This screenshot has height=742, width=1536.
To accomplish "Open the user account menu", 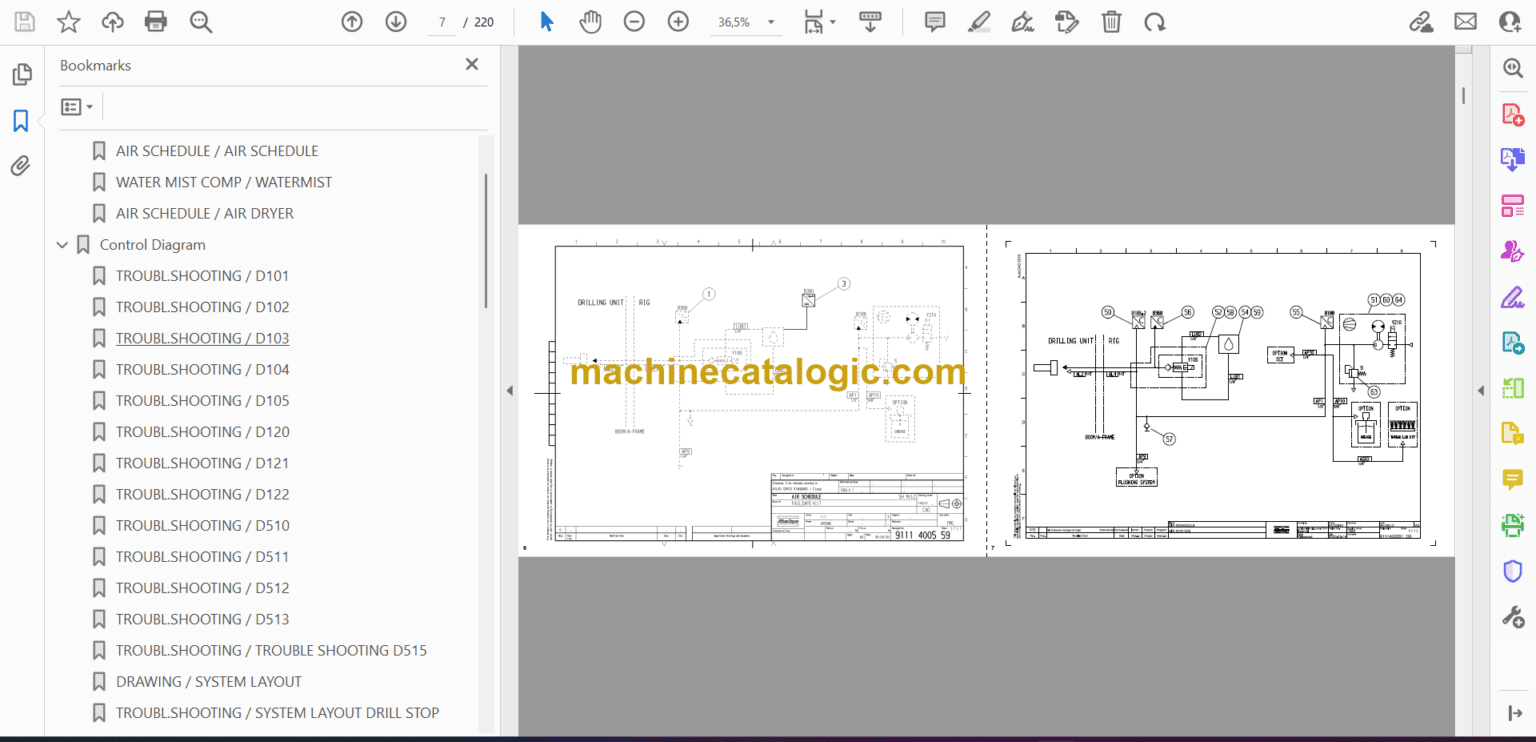I will 1510,21.
